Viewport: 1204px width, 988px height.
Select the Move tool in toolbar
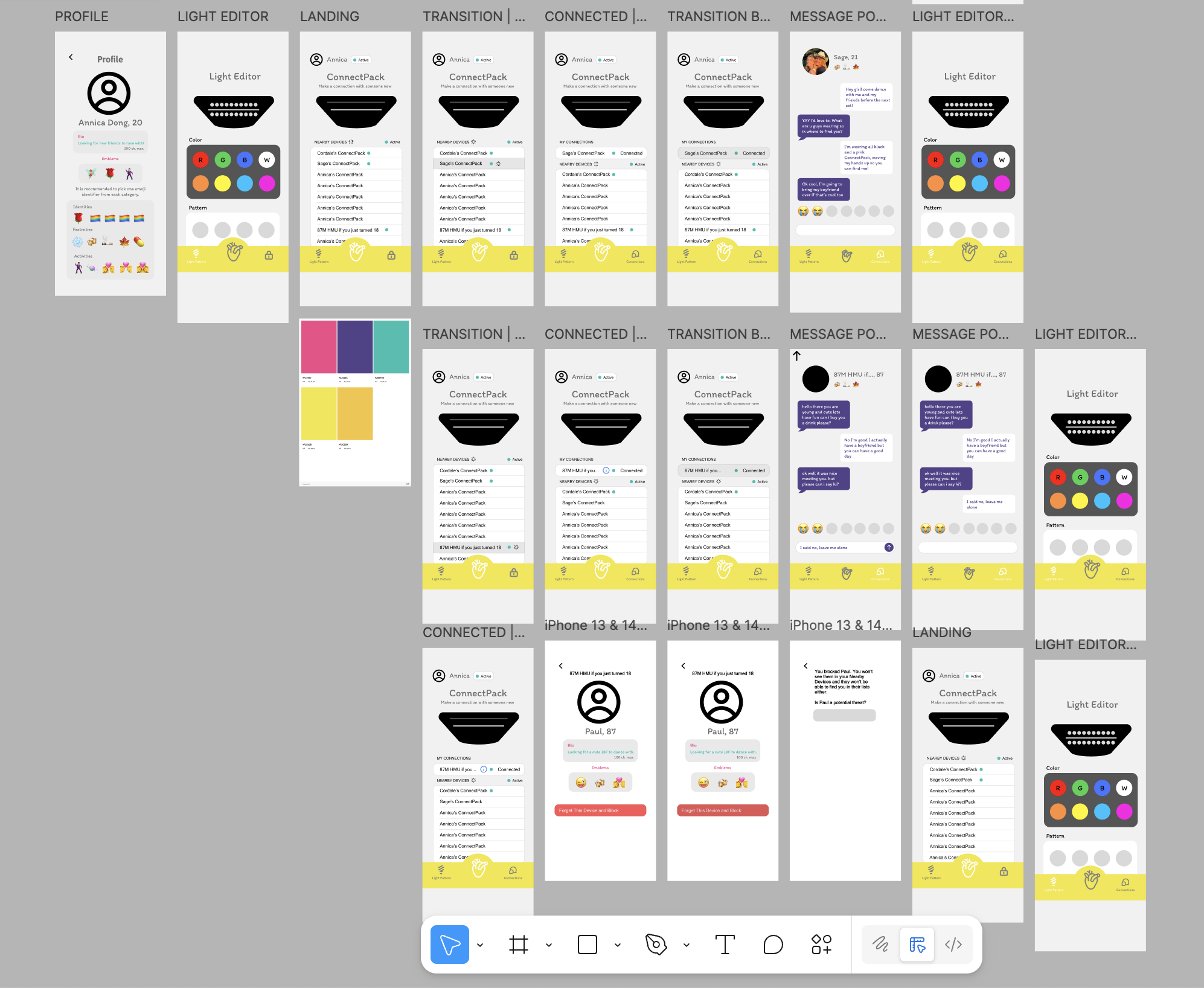click(x=449, y=945)
